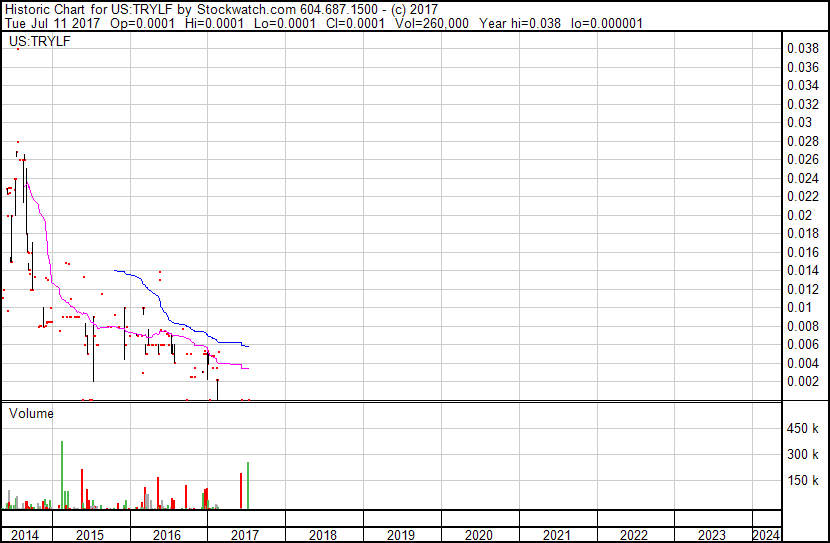Viewport: 830px width, 543px height.
Task: Click the Op=0.0001 header value
Action: [142, 23]
